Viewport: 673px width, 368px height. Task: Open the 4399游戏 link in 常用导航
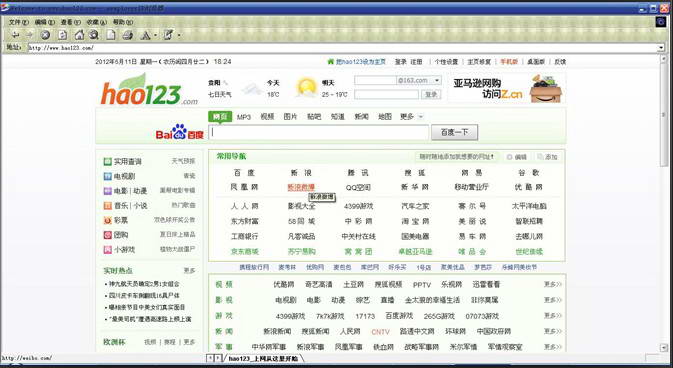(358, 207)
